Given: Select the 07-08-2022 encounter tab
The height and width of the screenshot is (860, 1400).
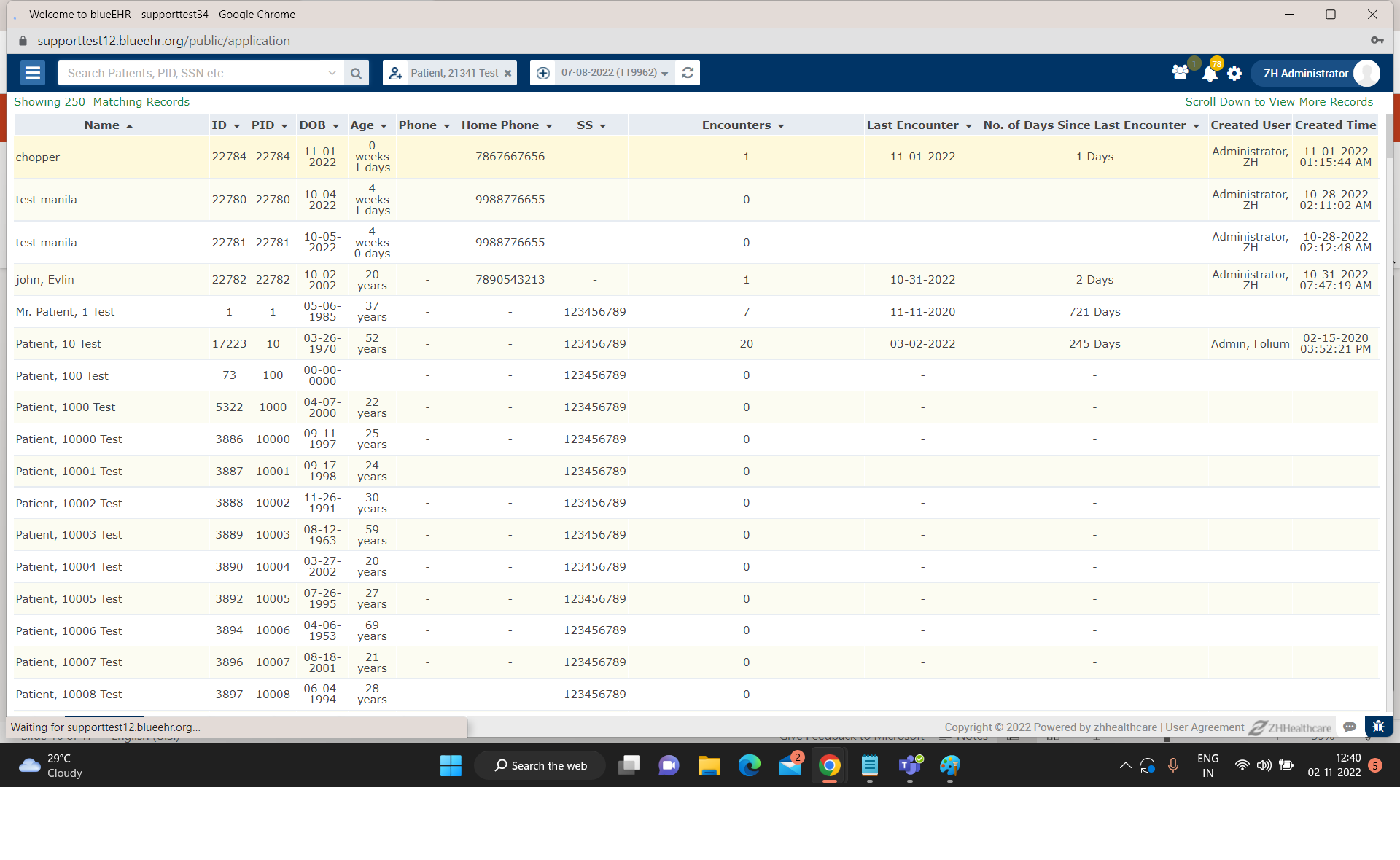Looking at the screenshot, I should point(608,72).
